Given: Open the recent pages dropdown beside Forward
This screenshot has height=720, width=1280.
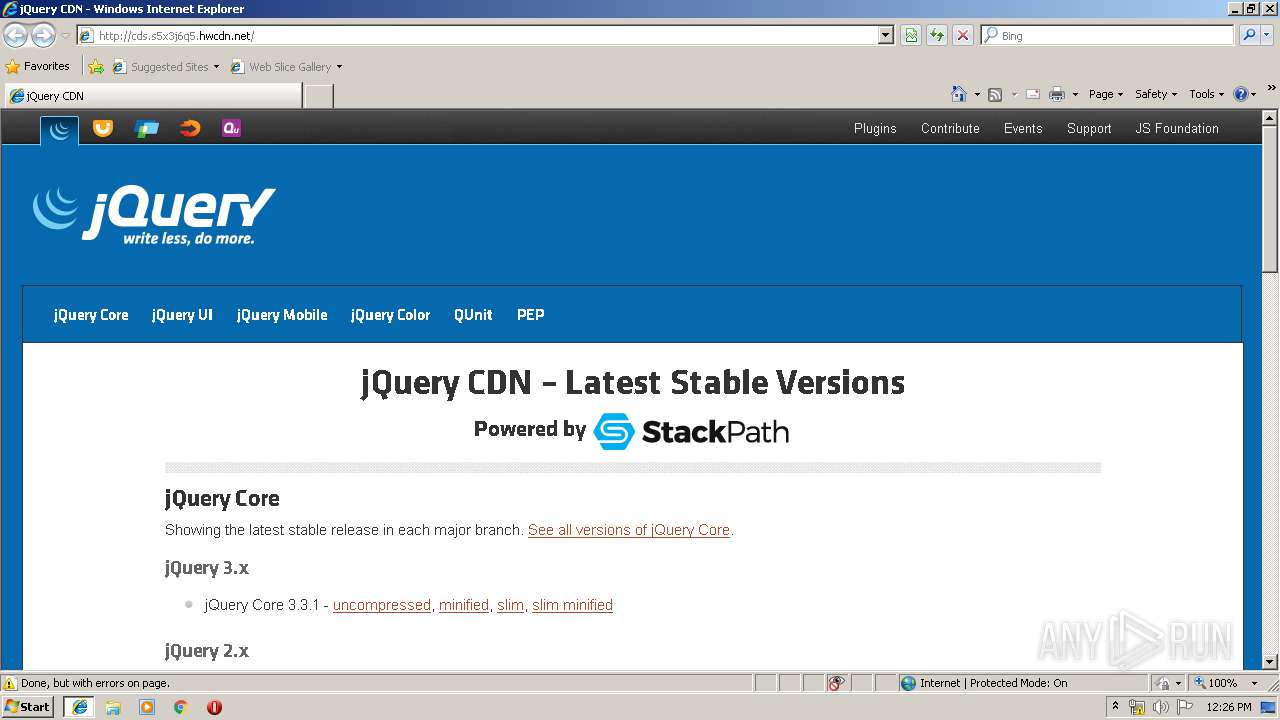Looking at the screenshot, I should click(x=65, y=36).
